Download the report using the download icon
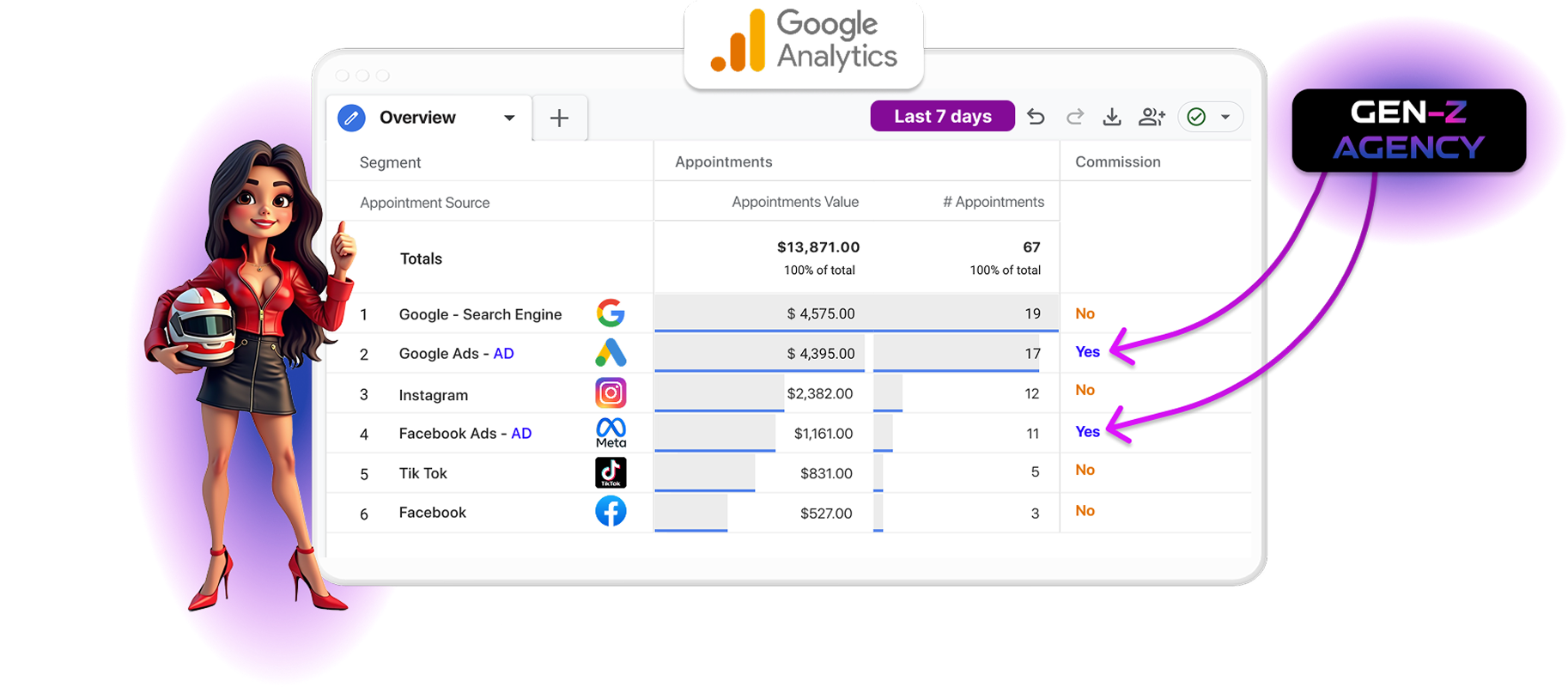 point(1112,117)
